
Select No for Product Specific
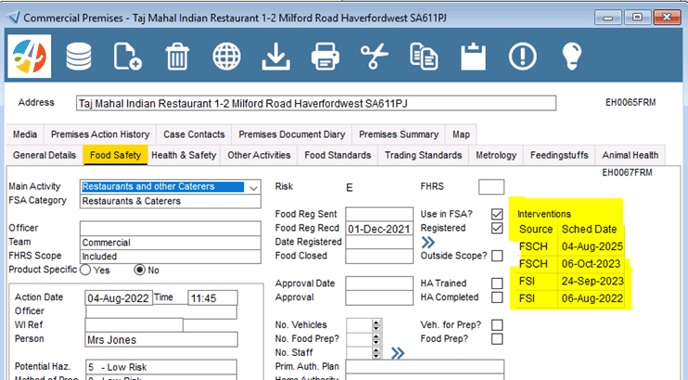(x=140, y=270)
